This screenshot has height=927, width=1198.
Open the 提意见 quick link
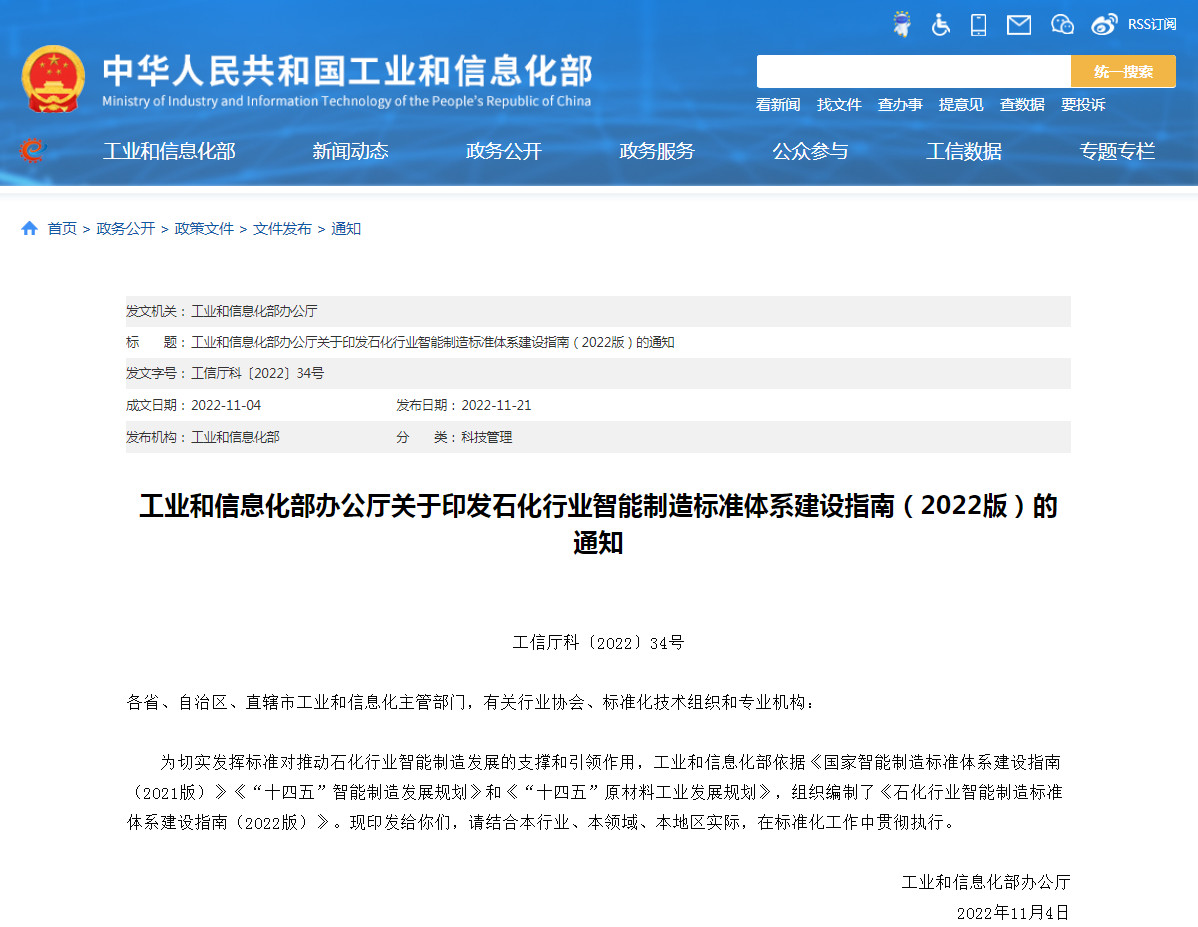[x=961, y=105]
